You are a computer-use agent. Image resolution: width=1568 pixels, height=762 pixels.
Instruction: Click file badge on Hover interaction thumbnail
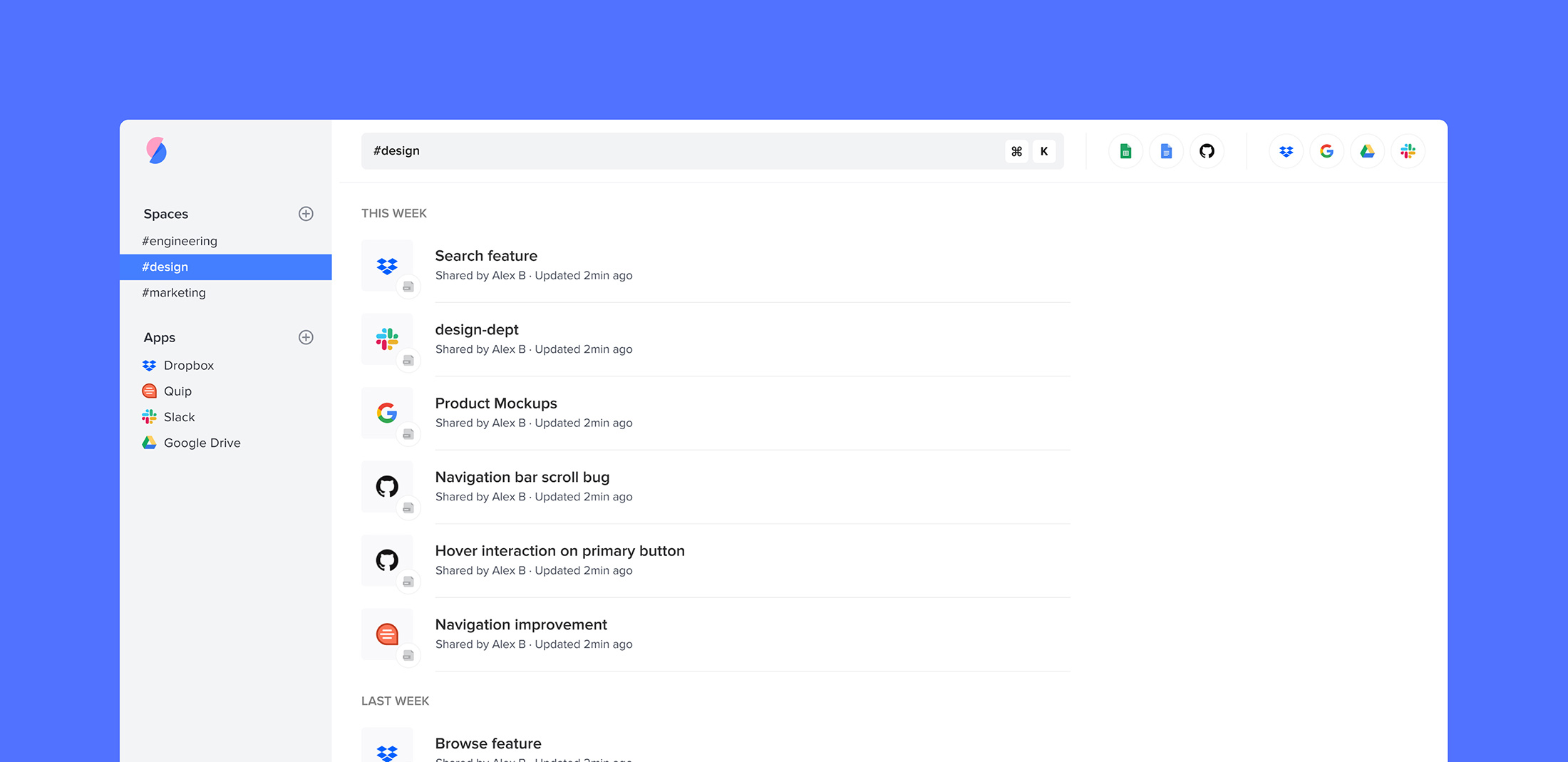408,582
